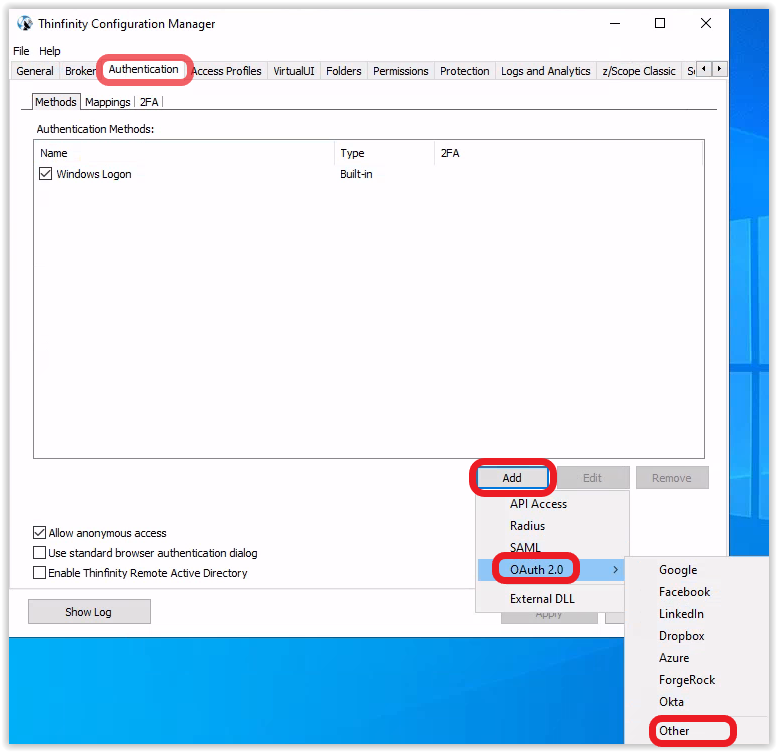This screenshot has height=752, width=777.
Task: Go to the Protection tab
Action: pyautogui.click(x=464, y=71)
